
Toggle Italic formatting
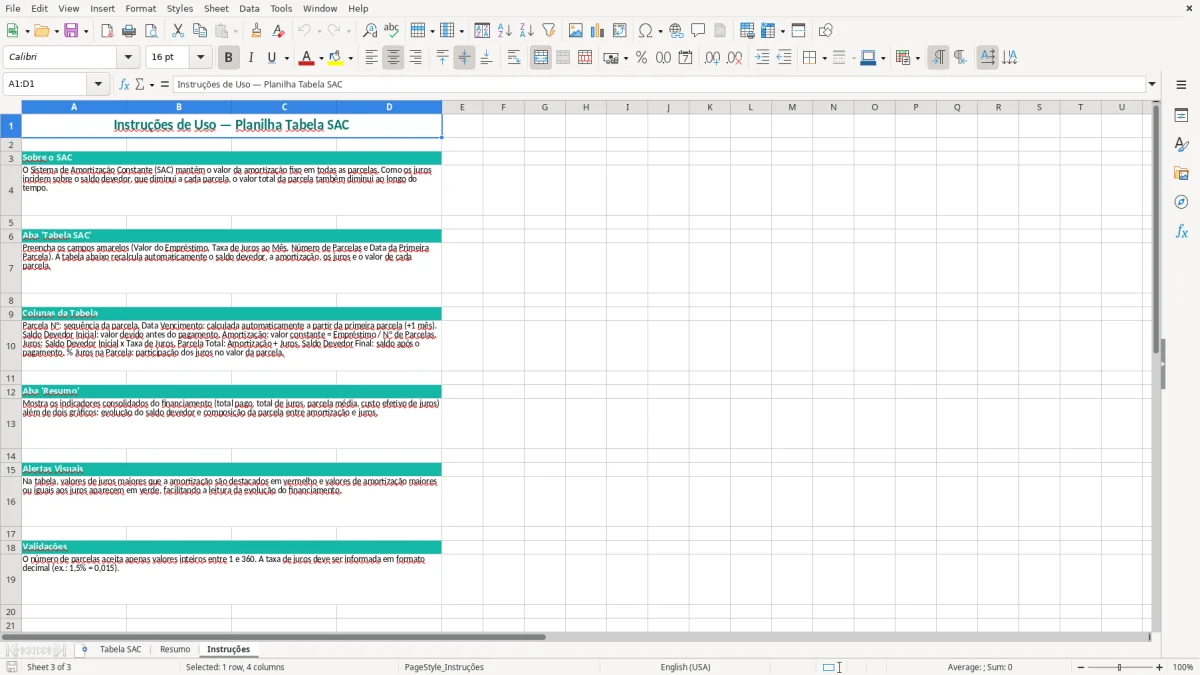[x=250, y=58]
